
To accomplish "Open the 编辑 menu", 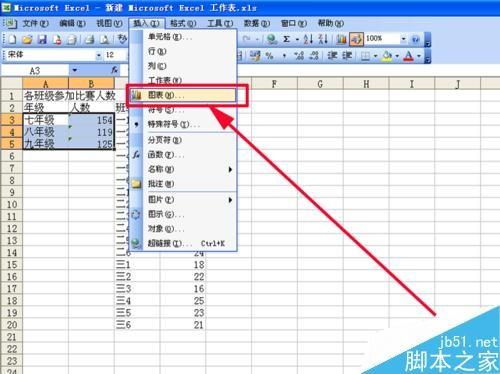I will pyautogui.click(x=72, y=23).
